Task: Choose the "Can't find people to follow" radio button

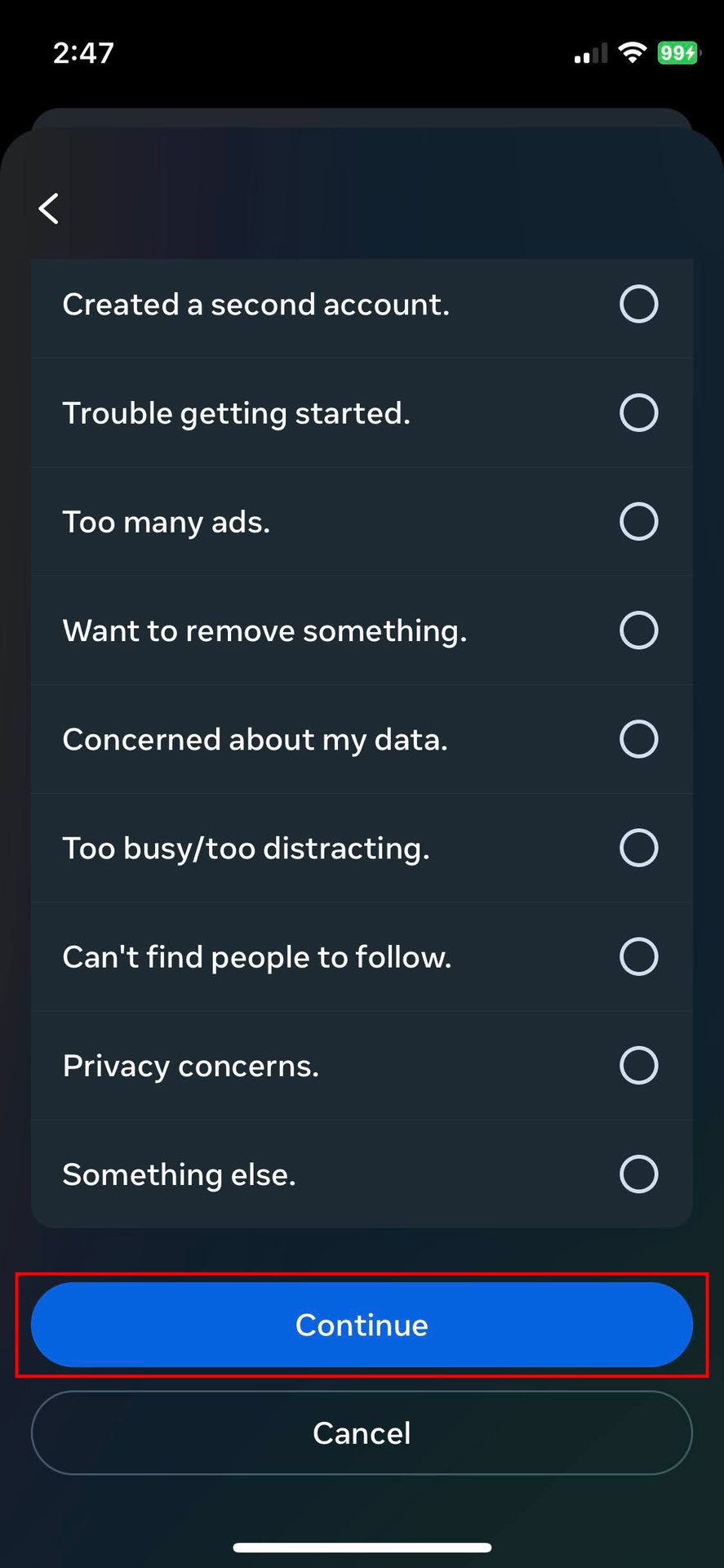Action: coord(638,956)
